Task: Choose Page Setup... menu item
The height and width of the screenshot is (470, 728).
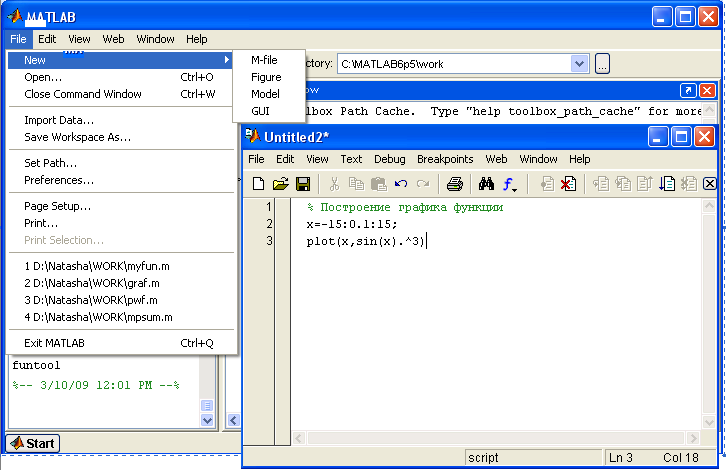Action: 120,206
